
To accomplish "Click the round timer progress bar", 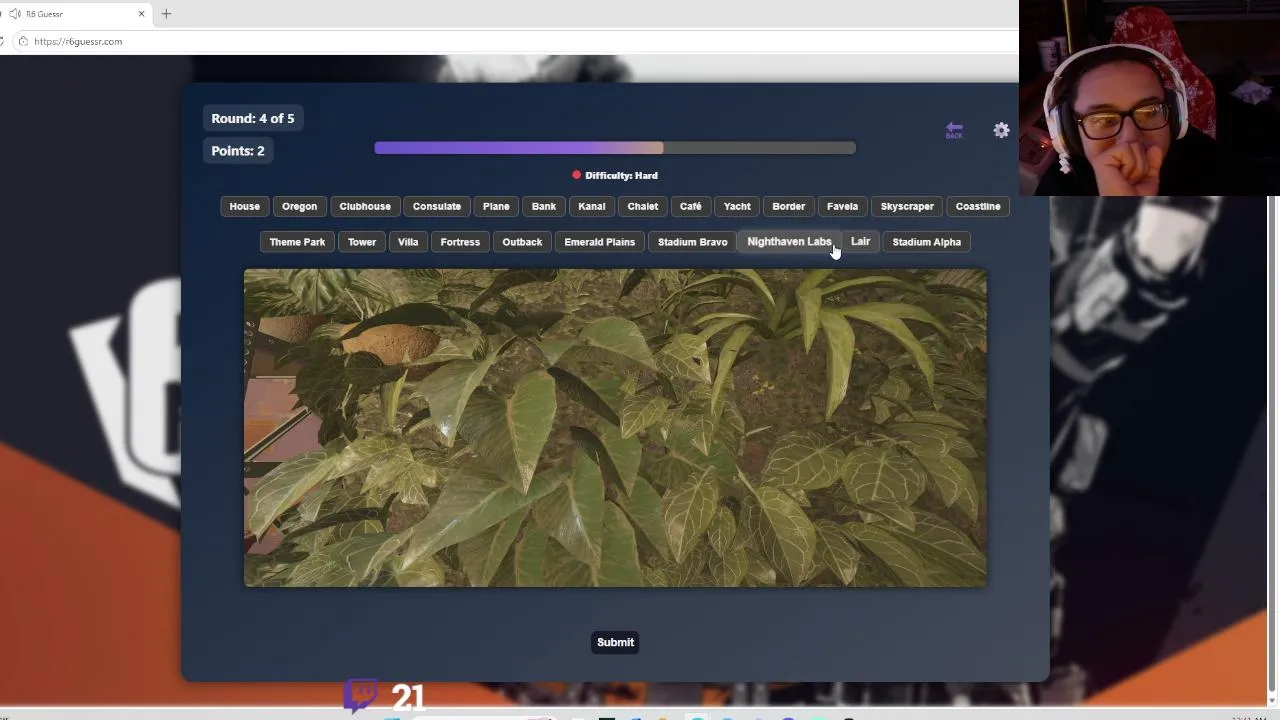I will [615, 148].
